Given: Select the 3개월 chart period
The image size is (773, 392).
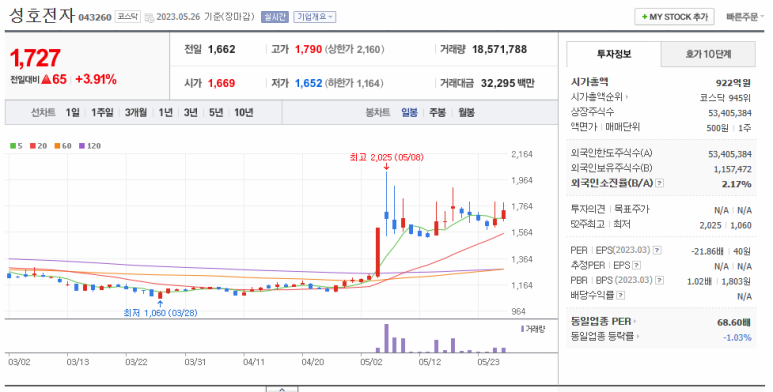Looking at the screenshot, I should 136,112.
